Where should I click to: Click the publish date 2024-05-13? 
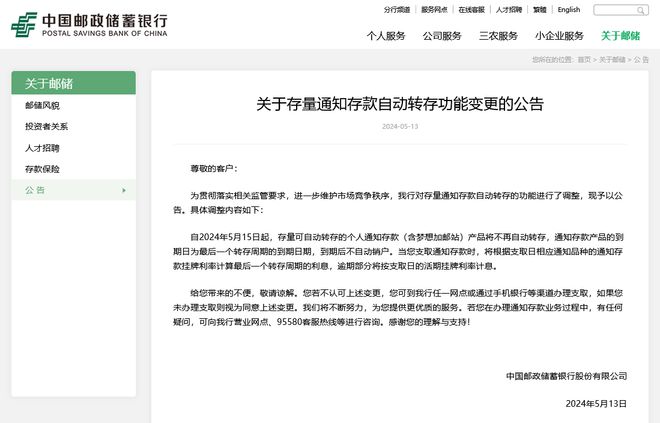(400, 126)
